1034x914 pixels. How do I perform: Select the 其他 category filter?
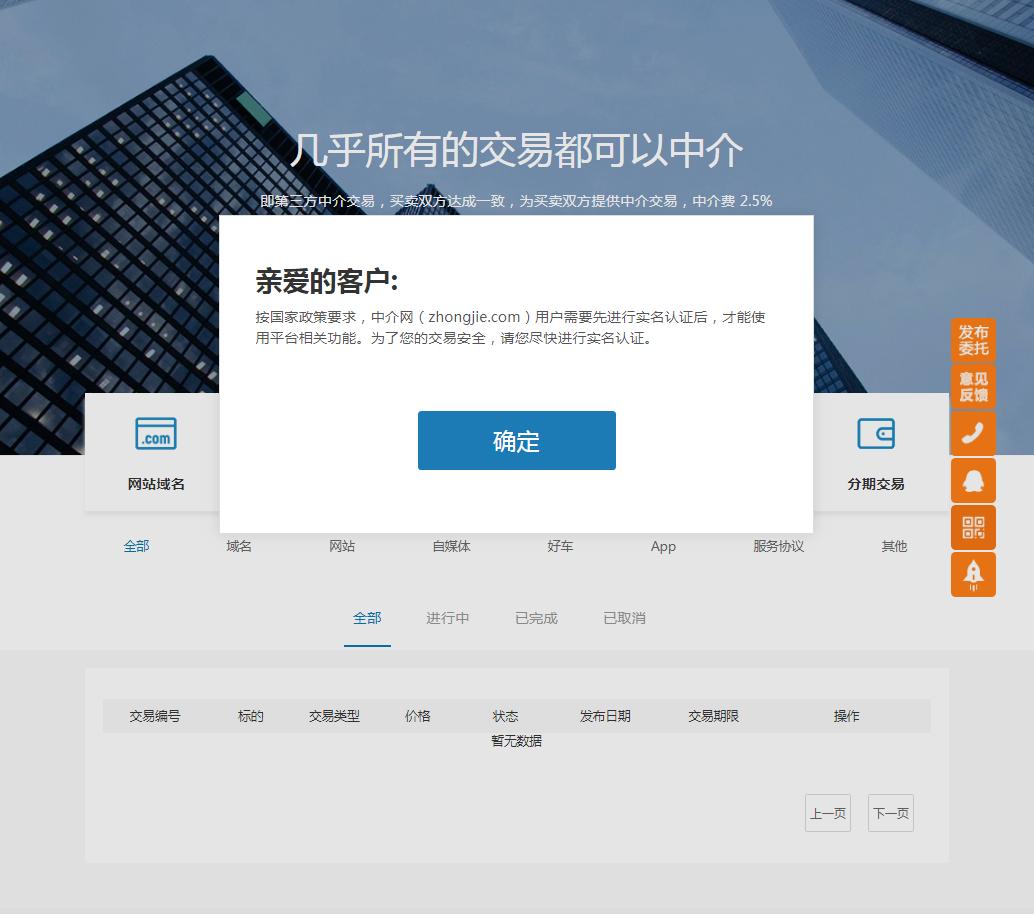pyautogui.click(x=895, y=546)
